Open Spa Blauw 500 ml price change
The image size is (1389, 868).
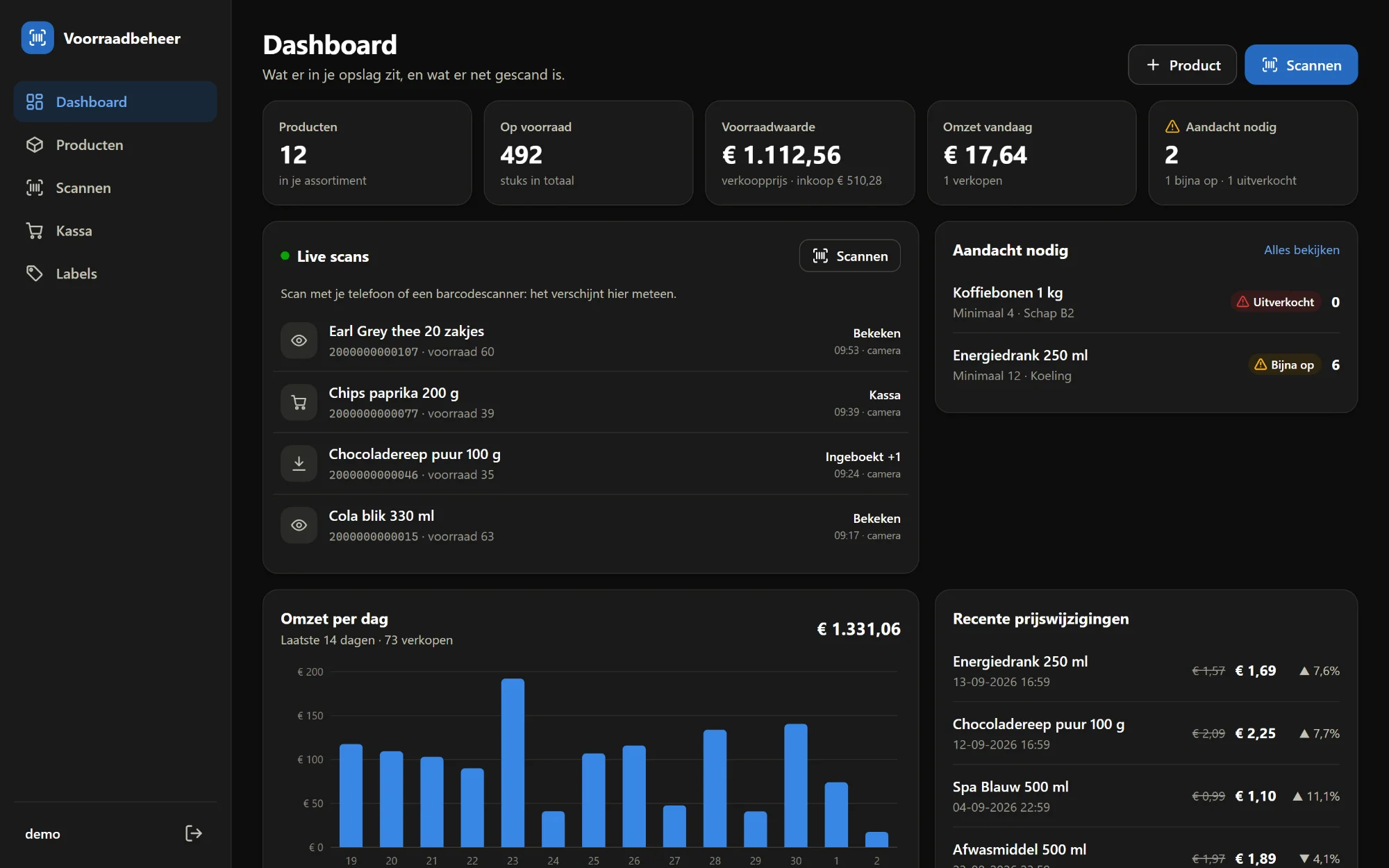click(1146, 796)
